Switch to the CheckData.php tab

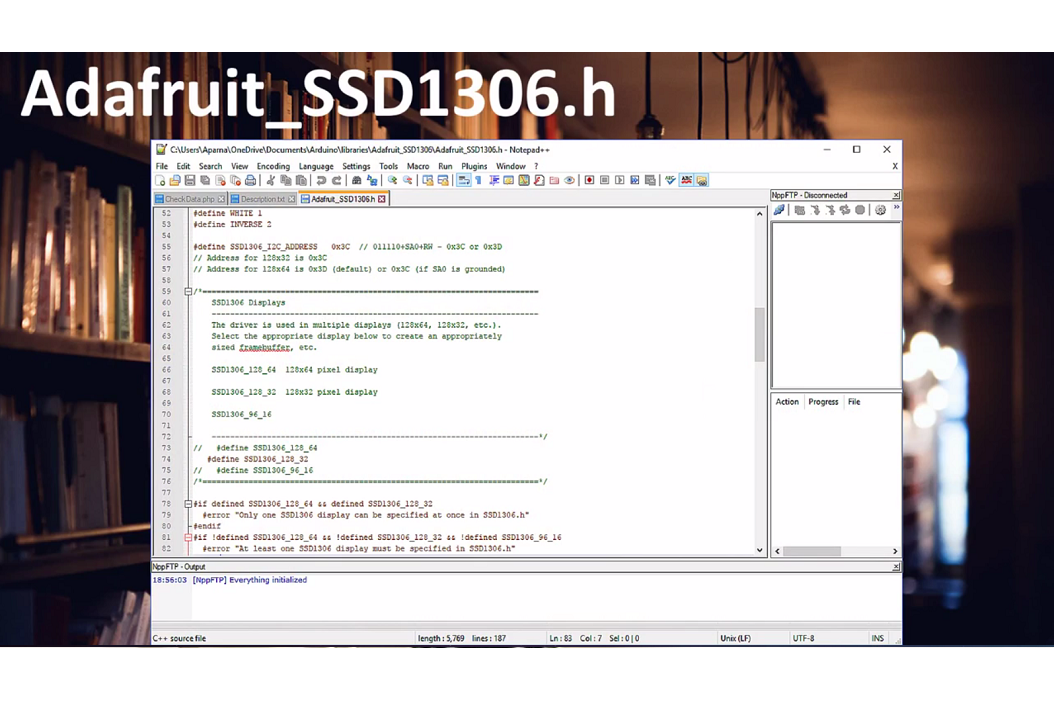tap(190, 199)
